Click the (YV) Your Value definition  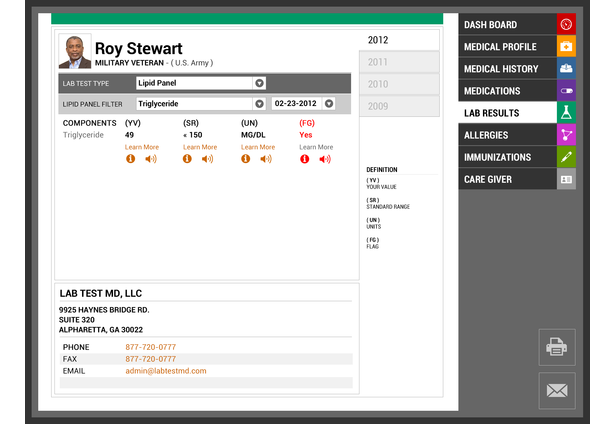381,184
